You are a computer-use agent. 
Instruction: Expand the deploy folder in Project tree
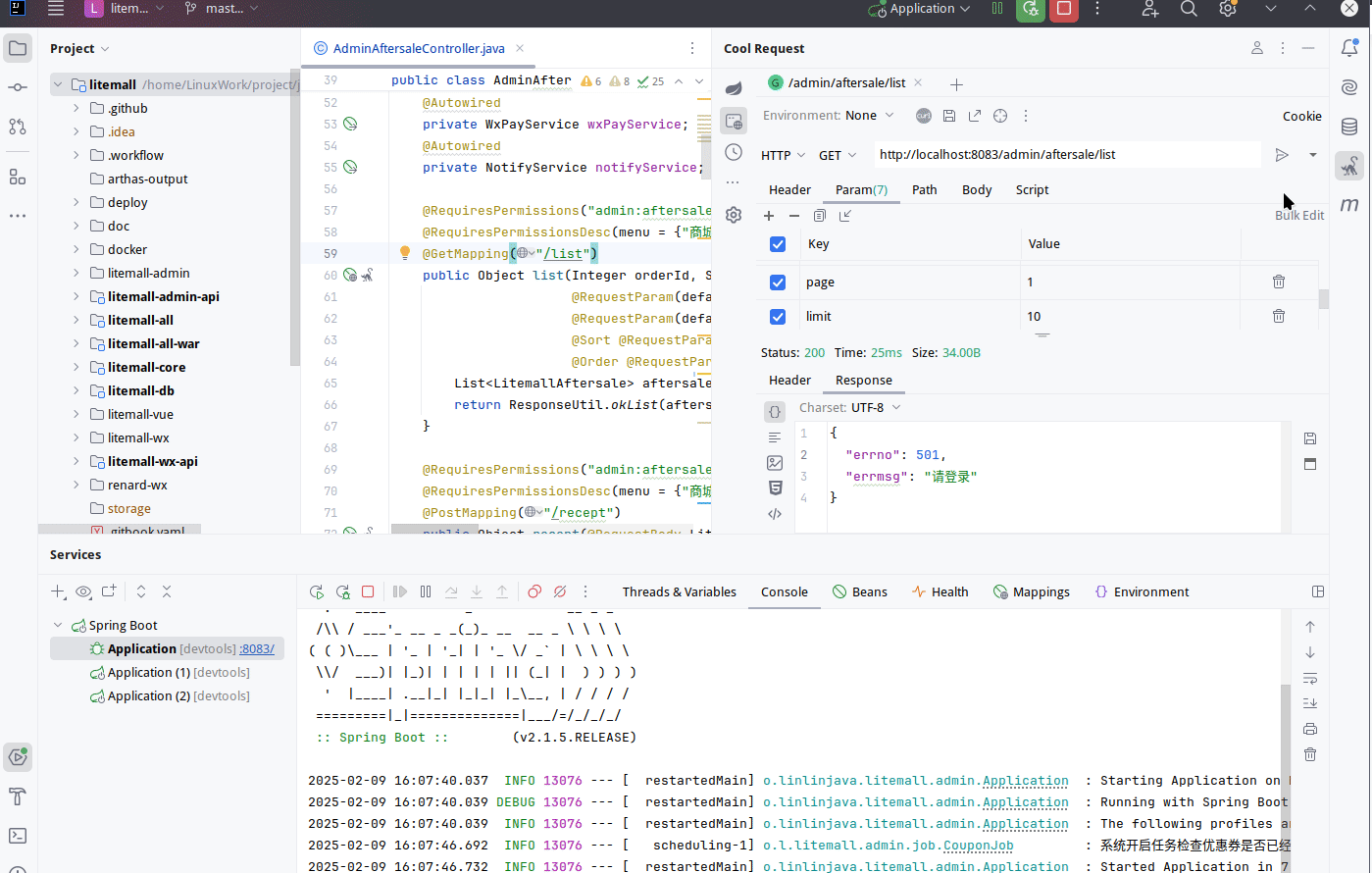click(x=76, y=202)
